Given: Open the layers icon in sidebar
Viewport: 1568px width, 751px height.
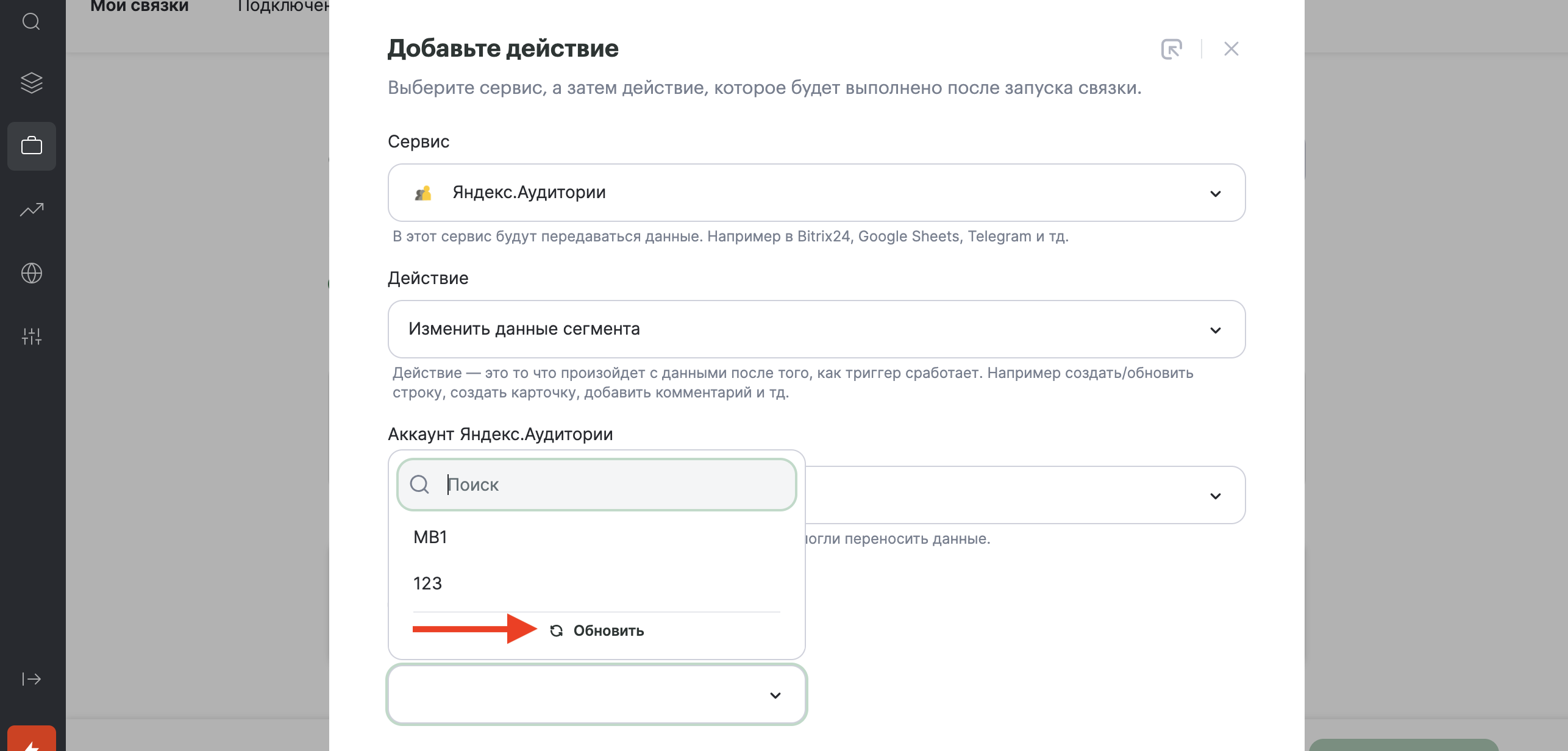Looking at the screenshot, I should [31, 83].
